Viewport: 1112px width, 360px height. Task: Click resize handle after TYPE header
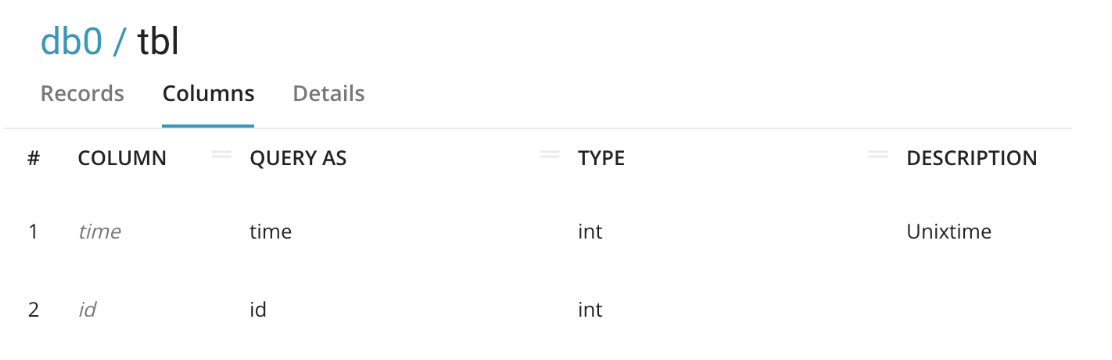pos(878,154)
